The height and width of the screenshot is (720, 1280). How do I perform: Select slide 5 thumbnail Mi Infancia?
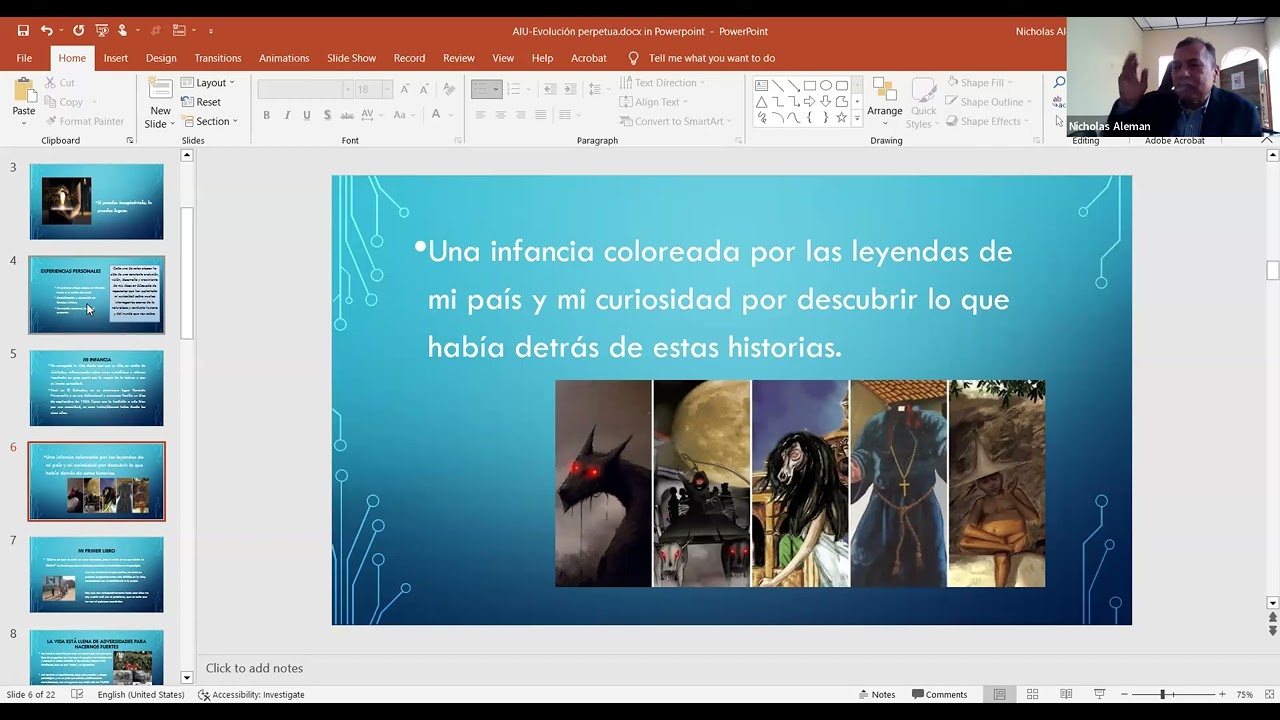coord(96,388)
